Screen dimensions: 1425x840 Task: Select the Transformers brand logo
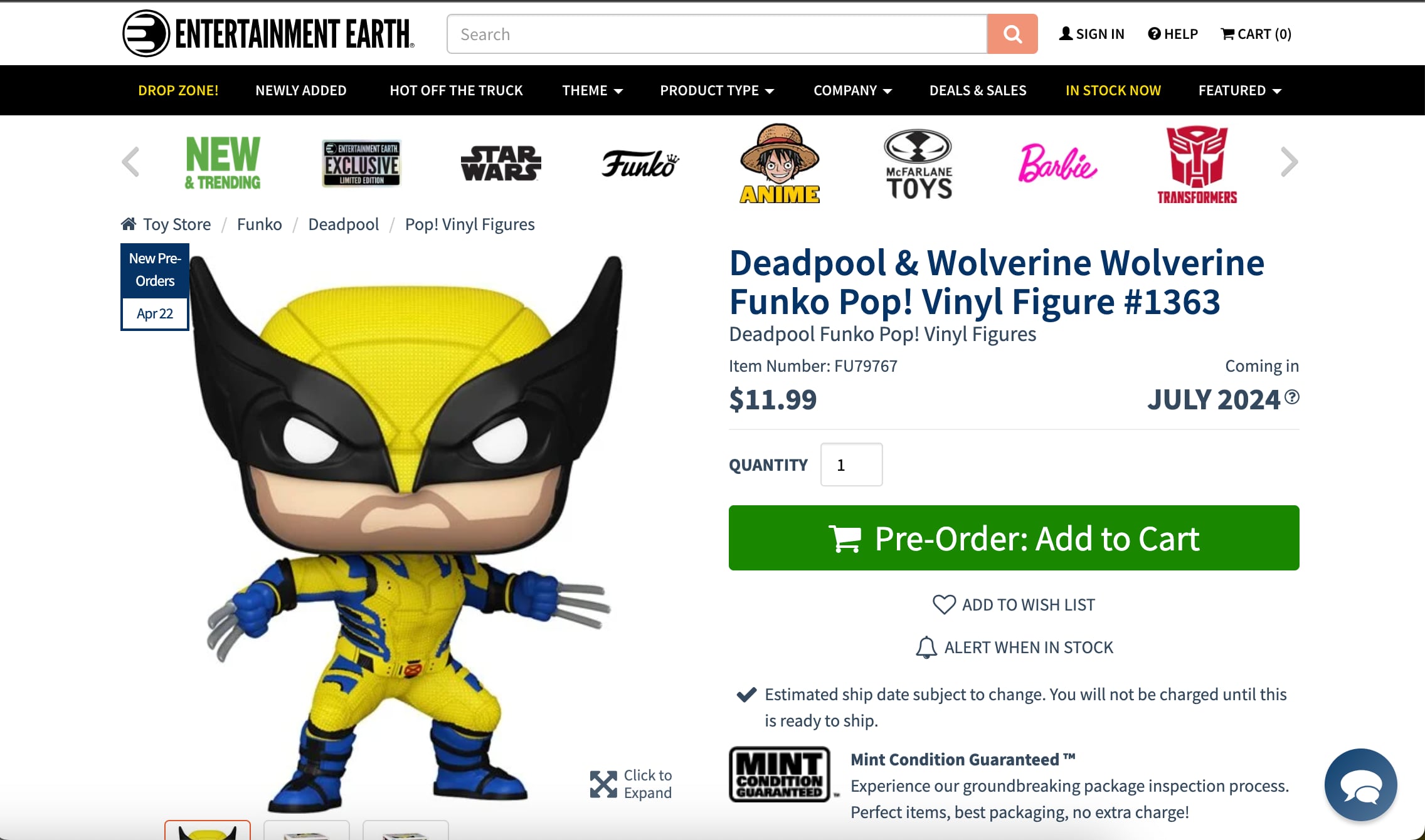1197,164
